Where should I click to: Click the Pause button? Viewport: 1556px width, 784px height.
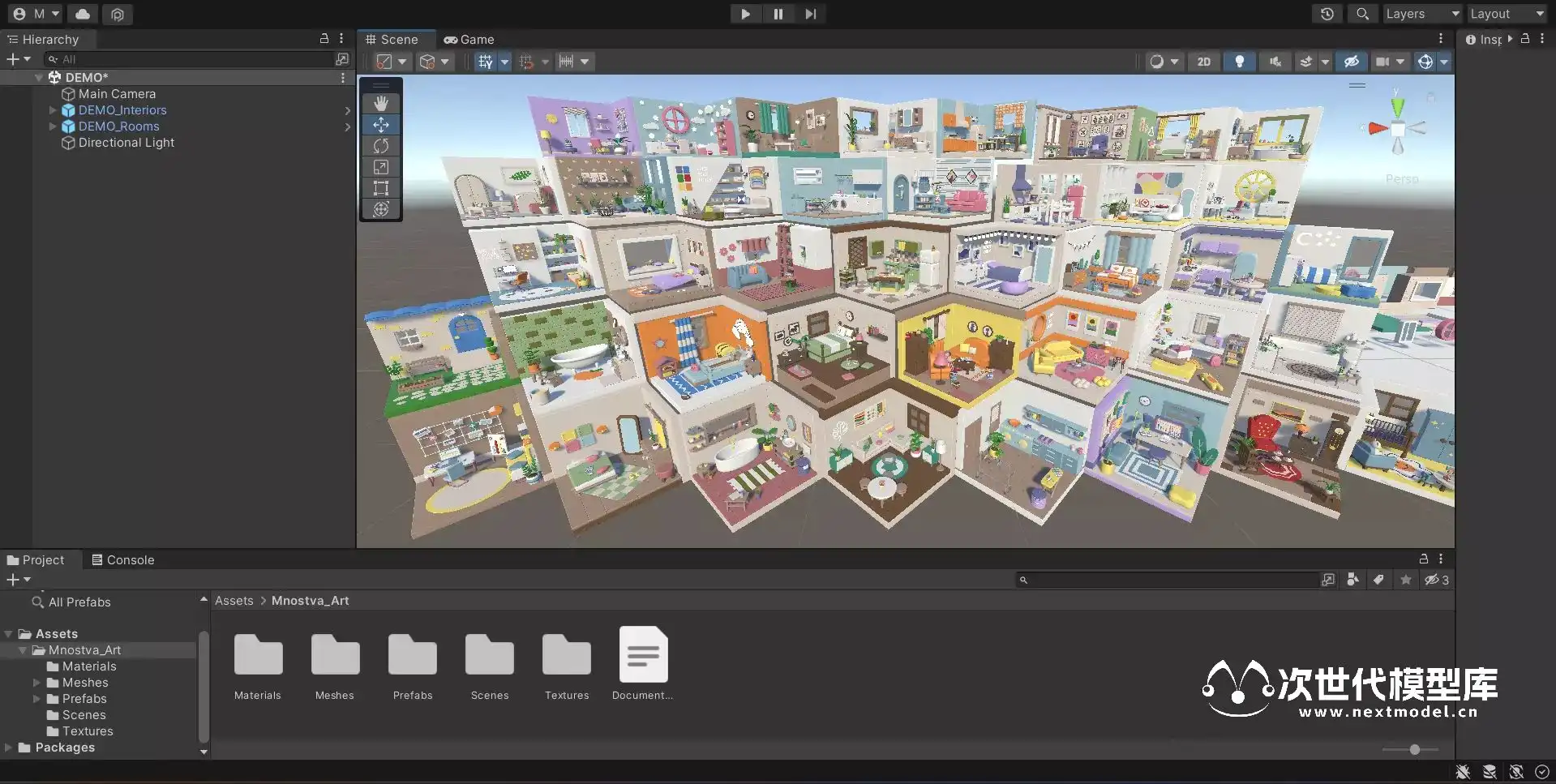[778, 14]
